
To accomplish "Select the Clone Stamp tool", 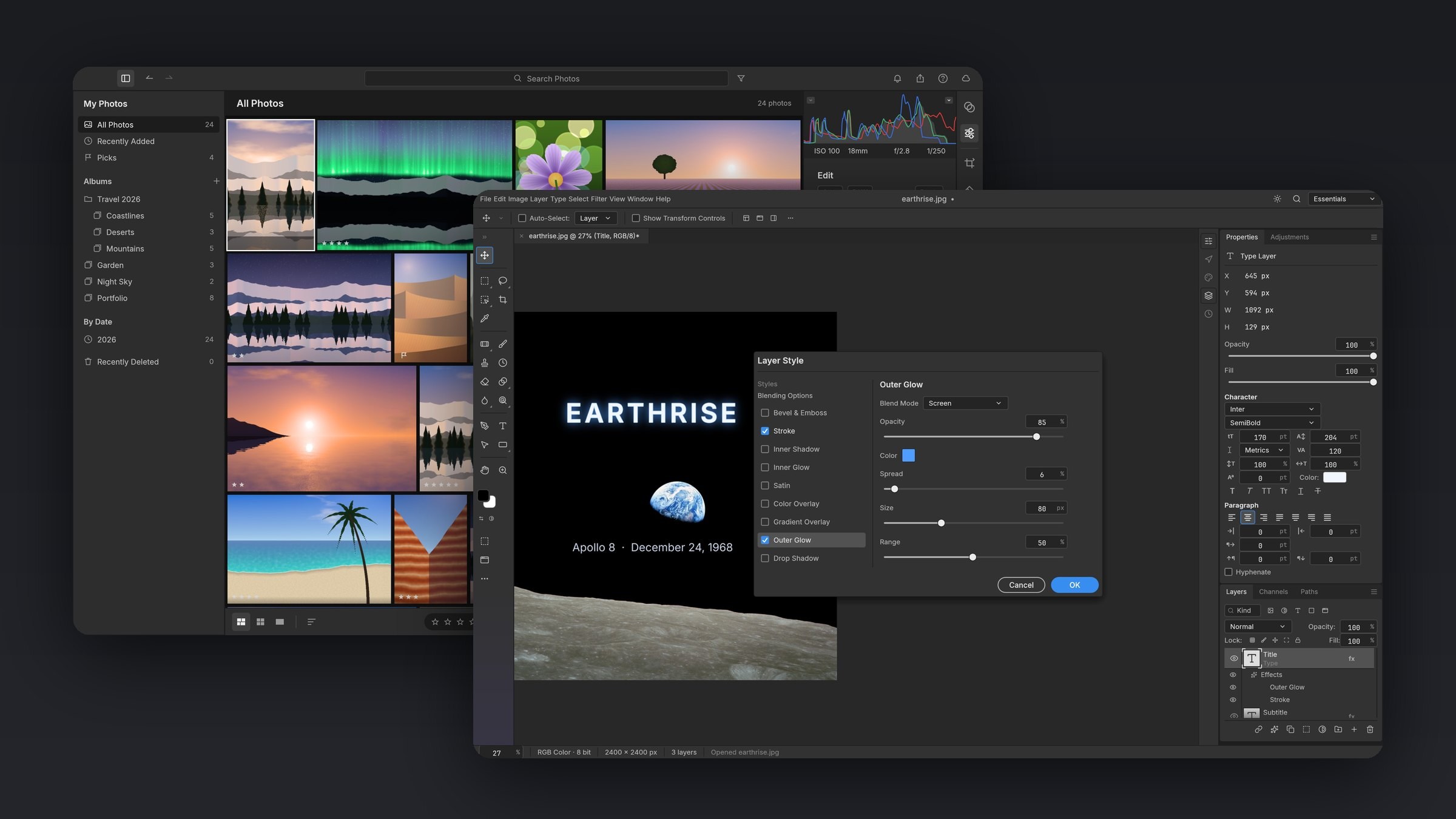I will [x=484, y=363].
